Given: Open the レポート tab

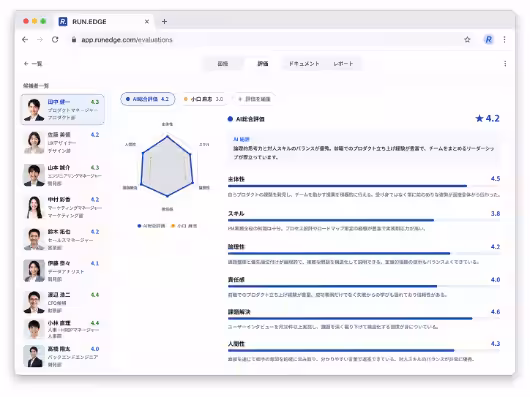Looking at the screenshot, I should pos(343,64).
